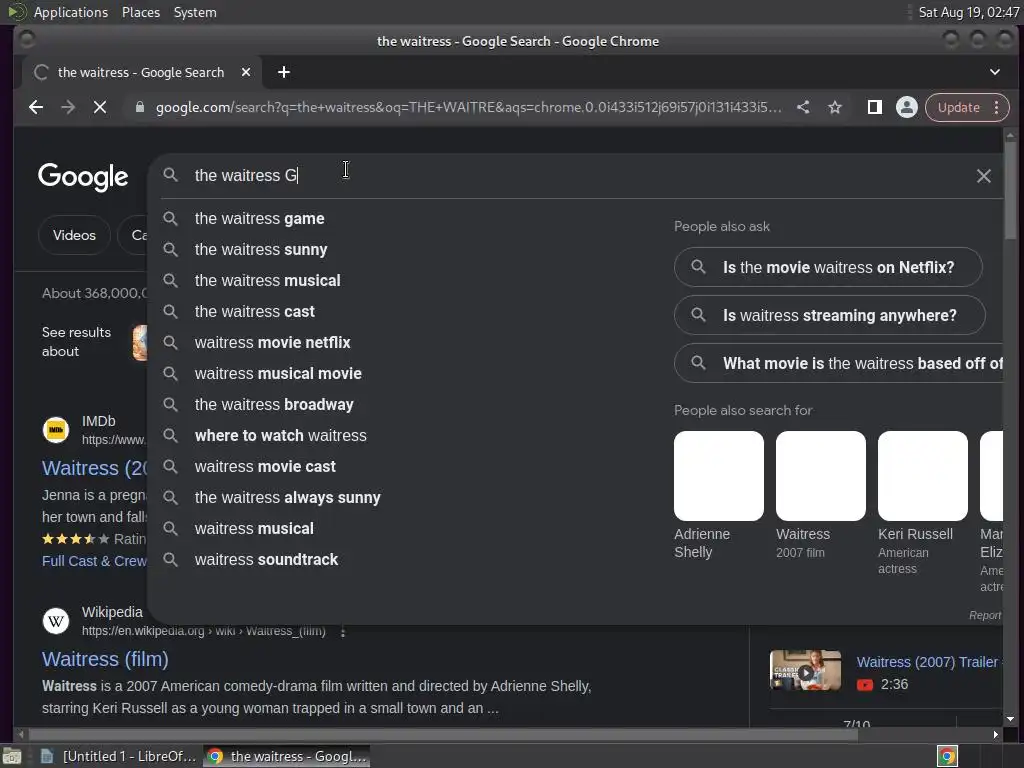Open the 'Waitress (film)' Wikipedia link
The image size is (1024, 768).
(105, 659)
